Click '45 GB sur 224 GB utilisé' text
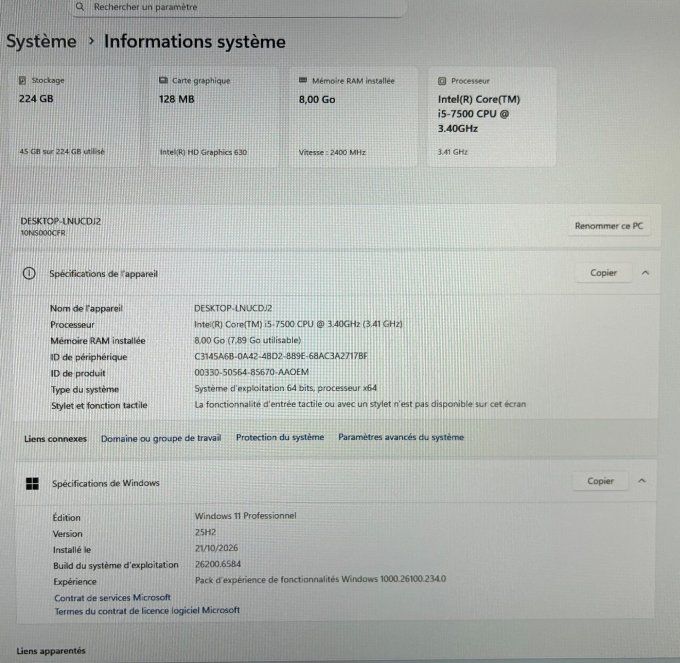The image size is (680, 663). point(62,151)
